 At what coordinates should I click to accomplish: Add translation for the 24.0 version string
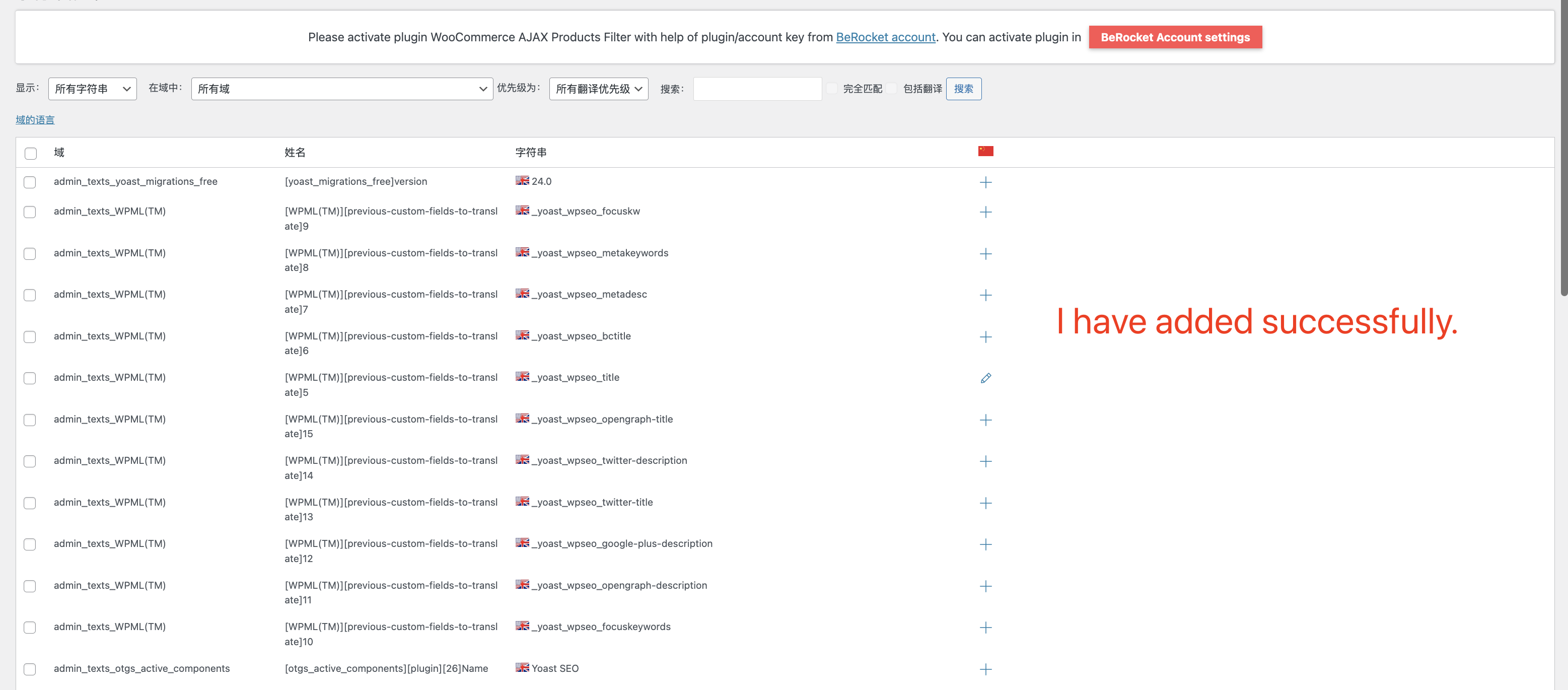point(985,182)
